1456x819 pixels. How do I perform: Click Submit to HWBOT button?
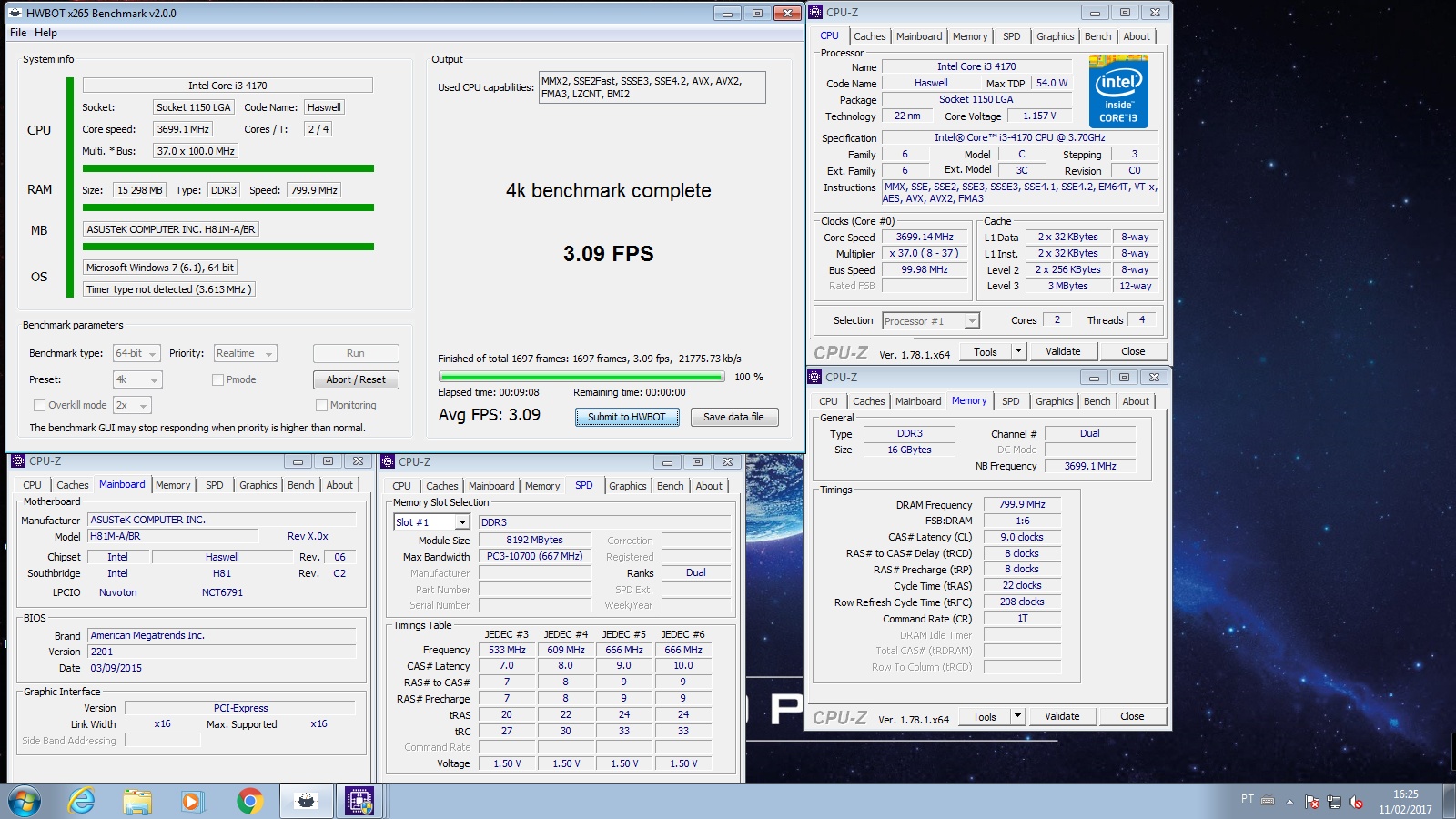click(x=627, y=417)
